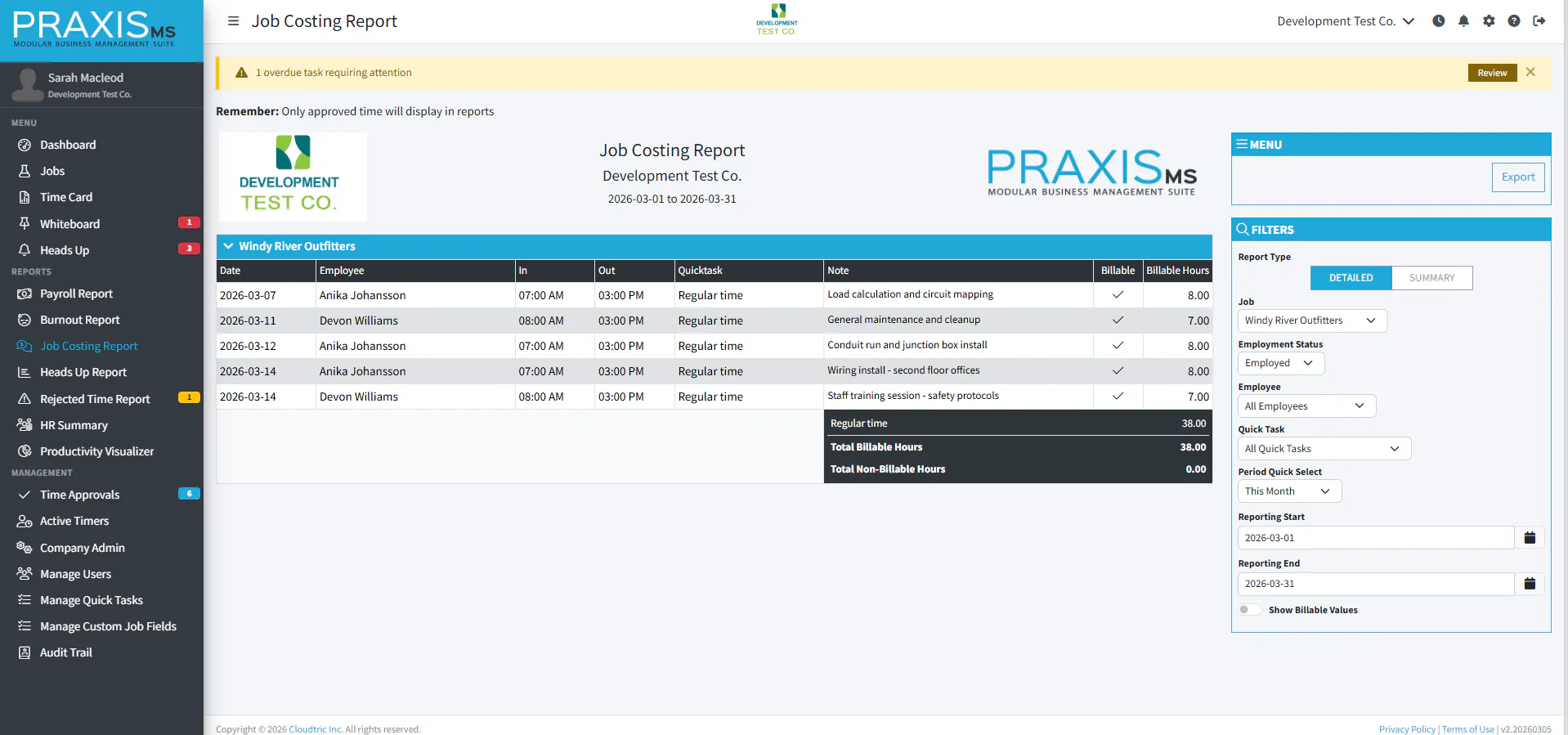Click the Dashboard sidebar icon

pyautogui.click(x=25, y=145)
